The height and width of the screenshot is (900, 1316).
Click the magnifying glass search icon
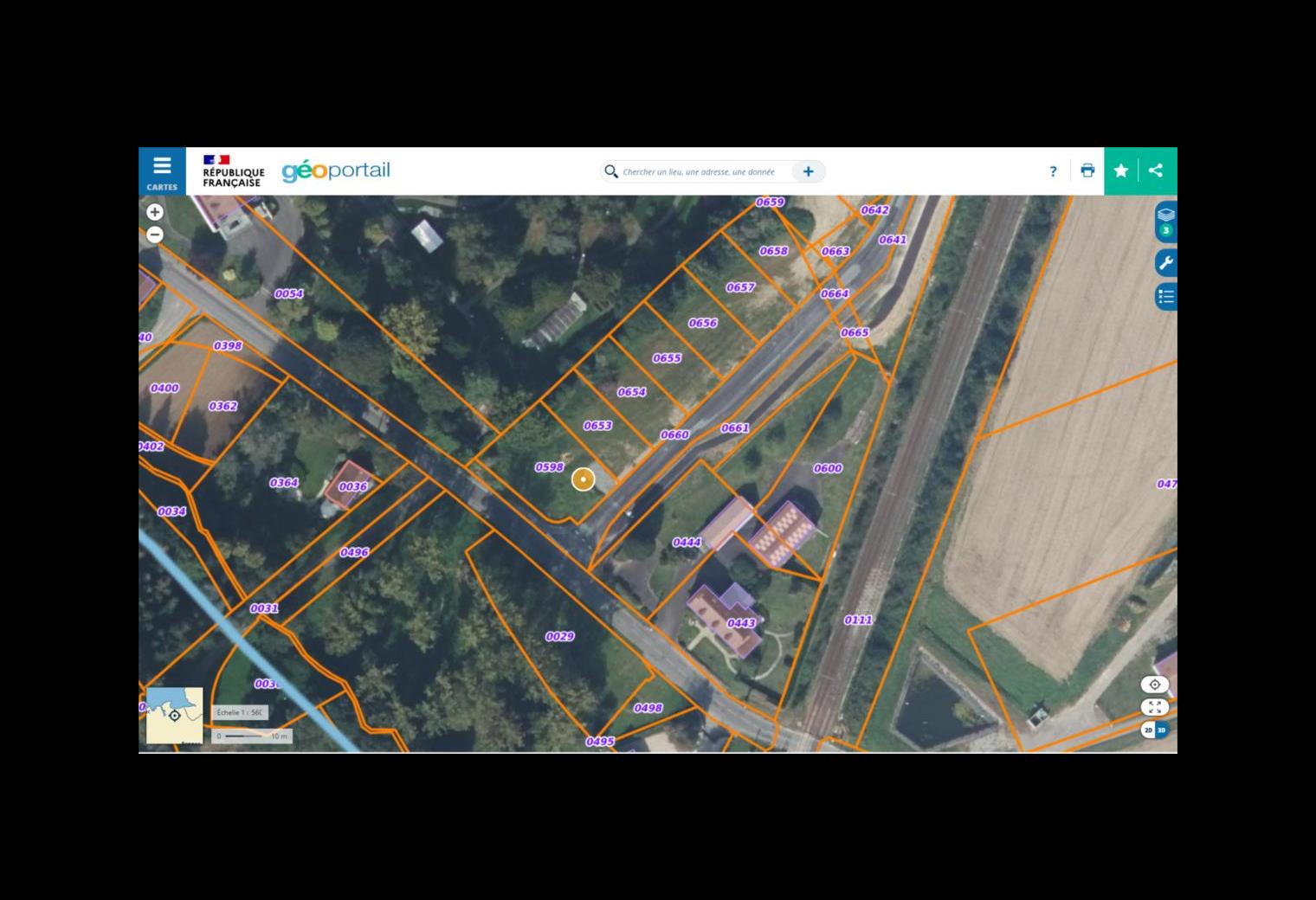pyautogui.click(x=611, y=172)
